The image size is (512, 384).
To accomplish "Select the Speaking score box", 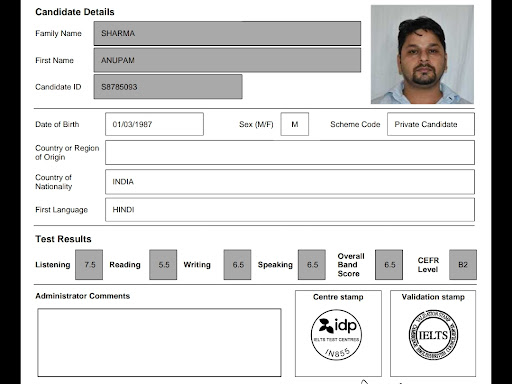I will 312,265.
